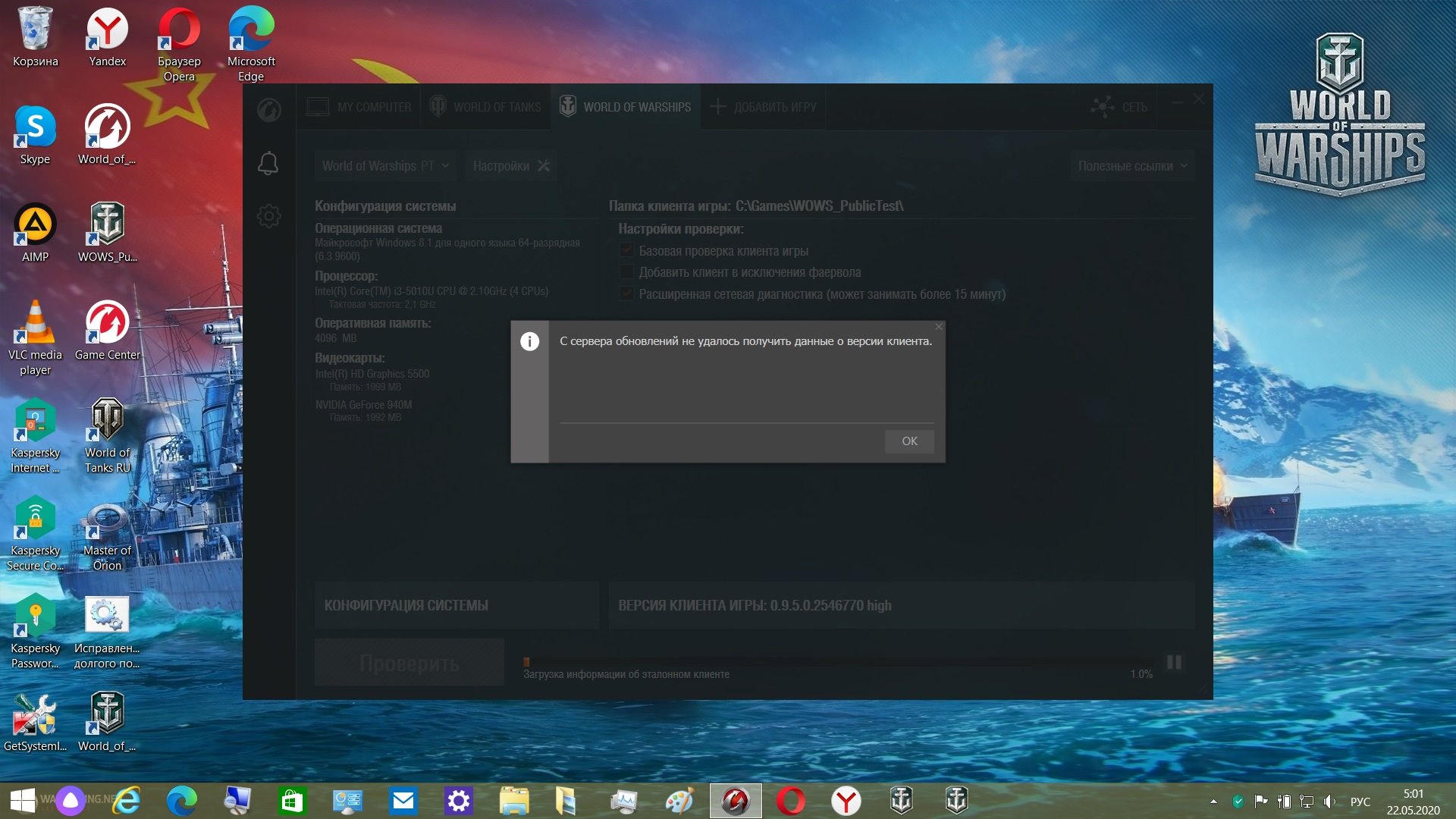Click the Проверить button
This screenshot has height=819, width=1456.
coord(409,663)
